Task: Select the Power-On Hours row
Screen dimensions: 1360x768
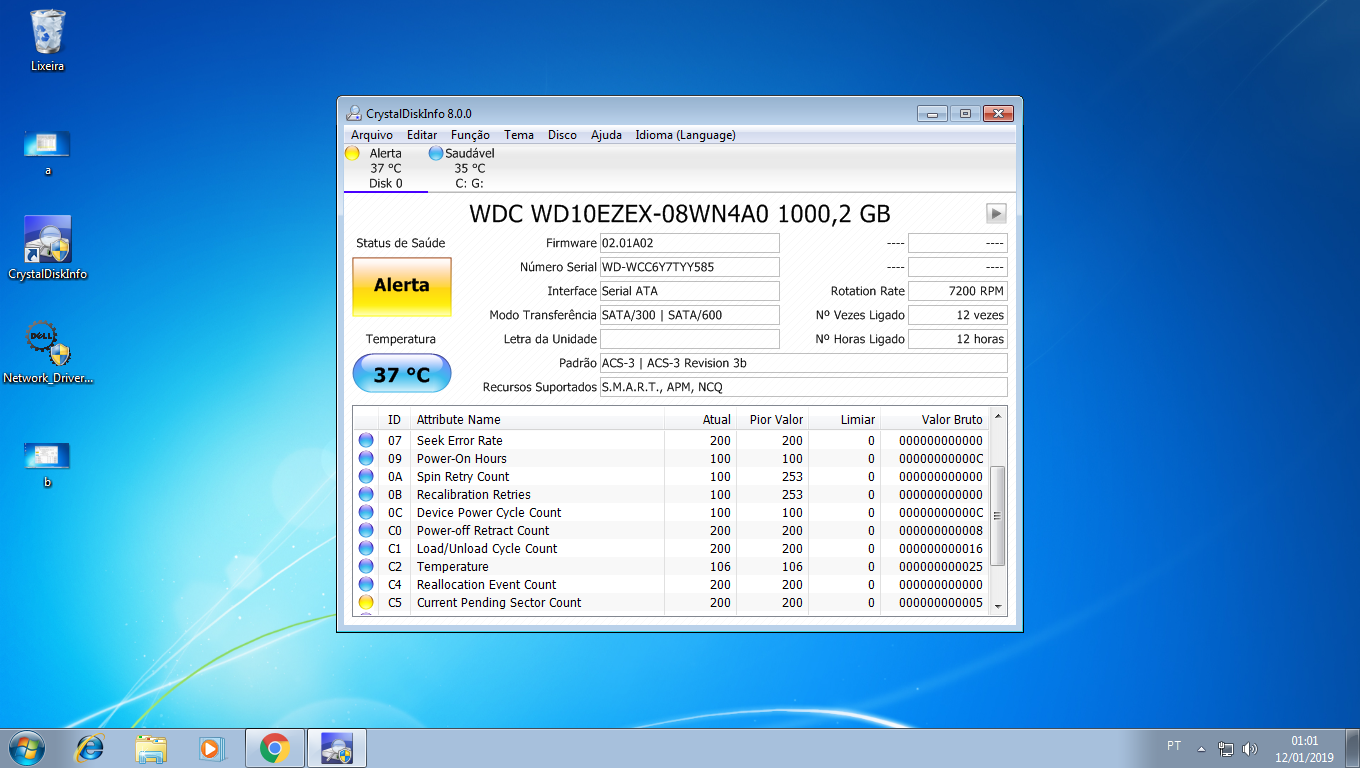Action: click(x=671, y=459)
